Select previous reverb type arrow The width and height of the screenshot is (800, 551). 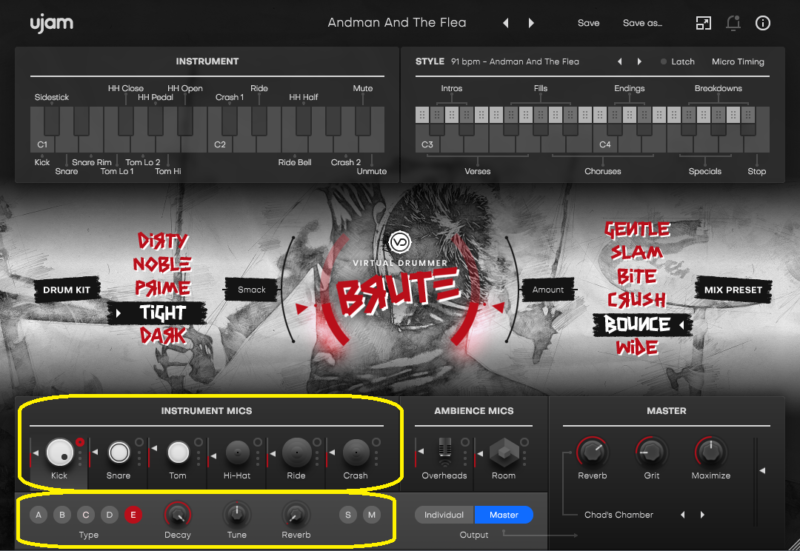coord(683,515)
